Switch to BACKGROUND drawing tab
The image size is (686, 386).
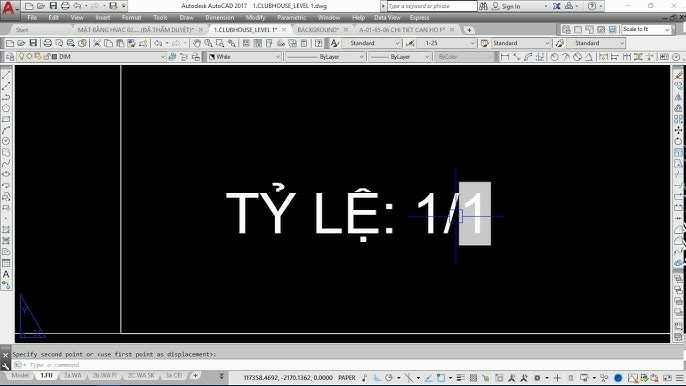click(318, 30)
